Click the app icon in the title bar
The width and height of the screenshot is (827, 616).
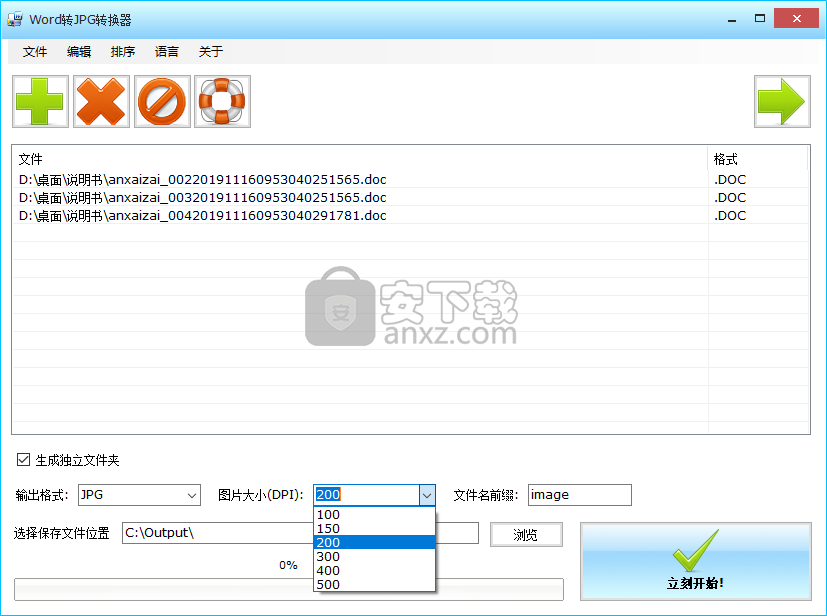[15, 19]
